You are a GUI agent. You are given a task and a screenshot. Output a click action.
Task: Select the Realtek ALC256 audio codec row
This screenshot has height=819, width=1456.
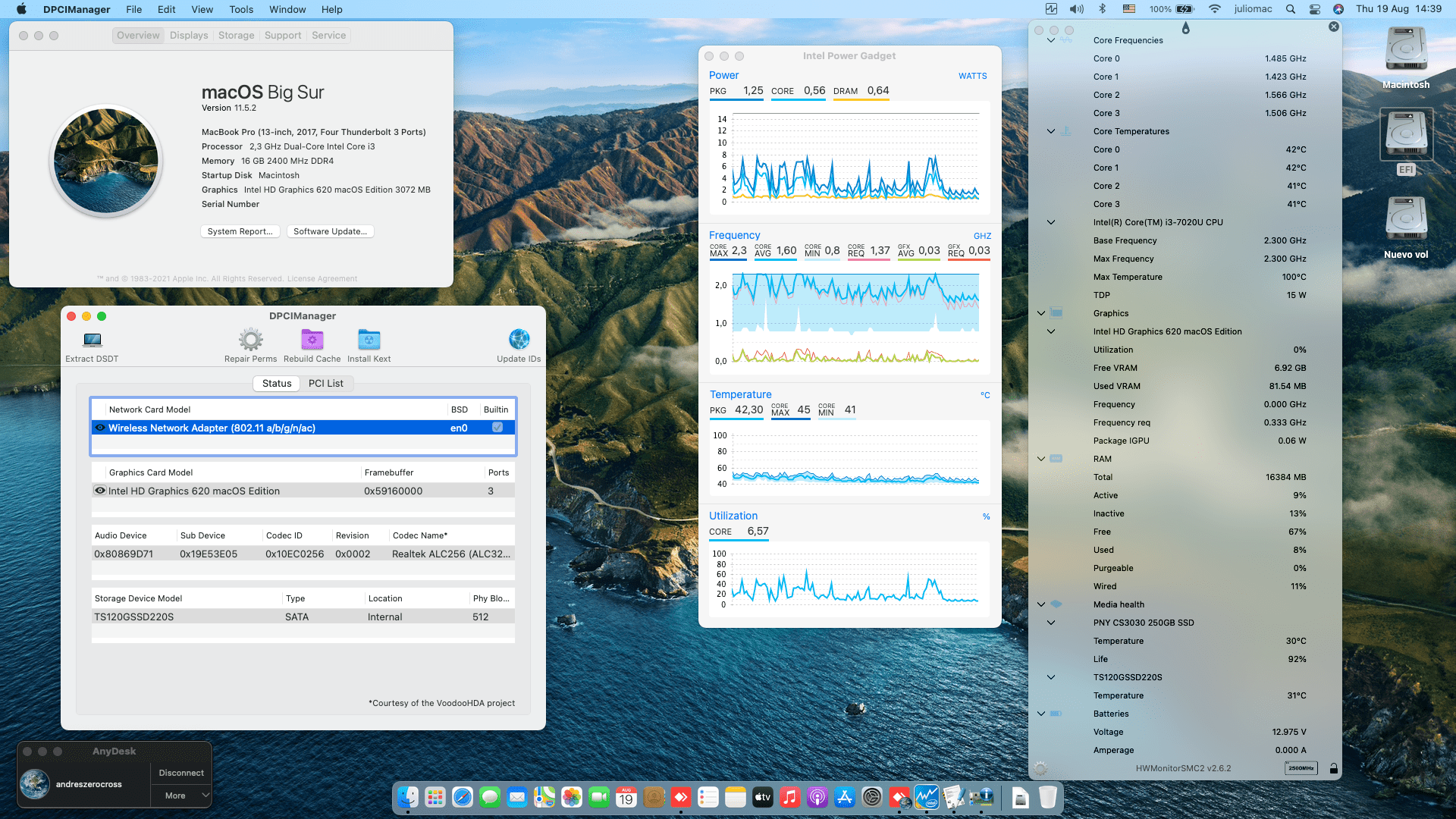(303, 554)
